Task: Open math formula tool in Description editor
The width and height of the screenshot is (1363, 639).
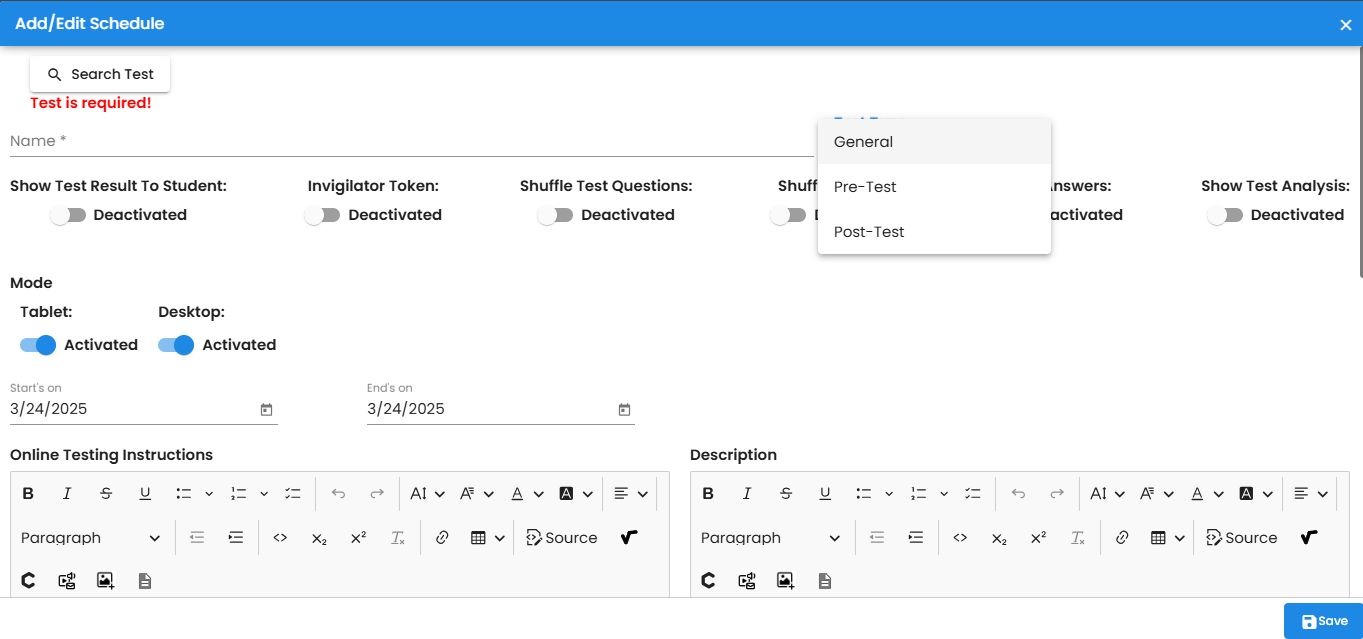Action: coord(1309,538)
